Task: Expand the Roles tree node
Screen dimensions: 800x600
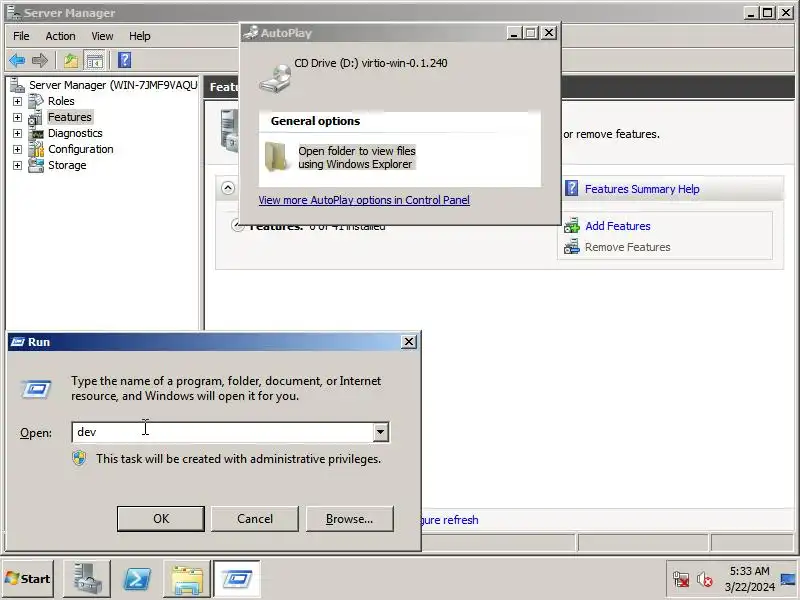Action: point(17,101)
